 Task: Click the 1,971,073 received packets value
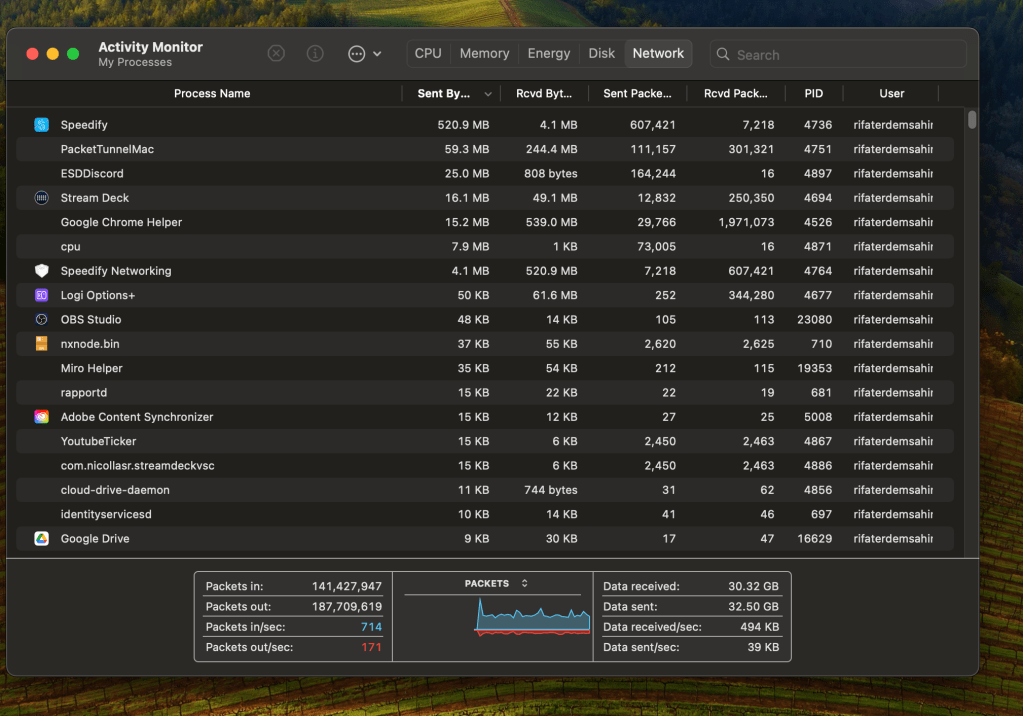(746, 222)
